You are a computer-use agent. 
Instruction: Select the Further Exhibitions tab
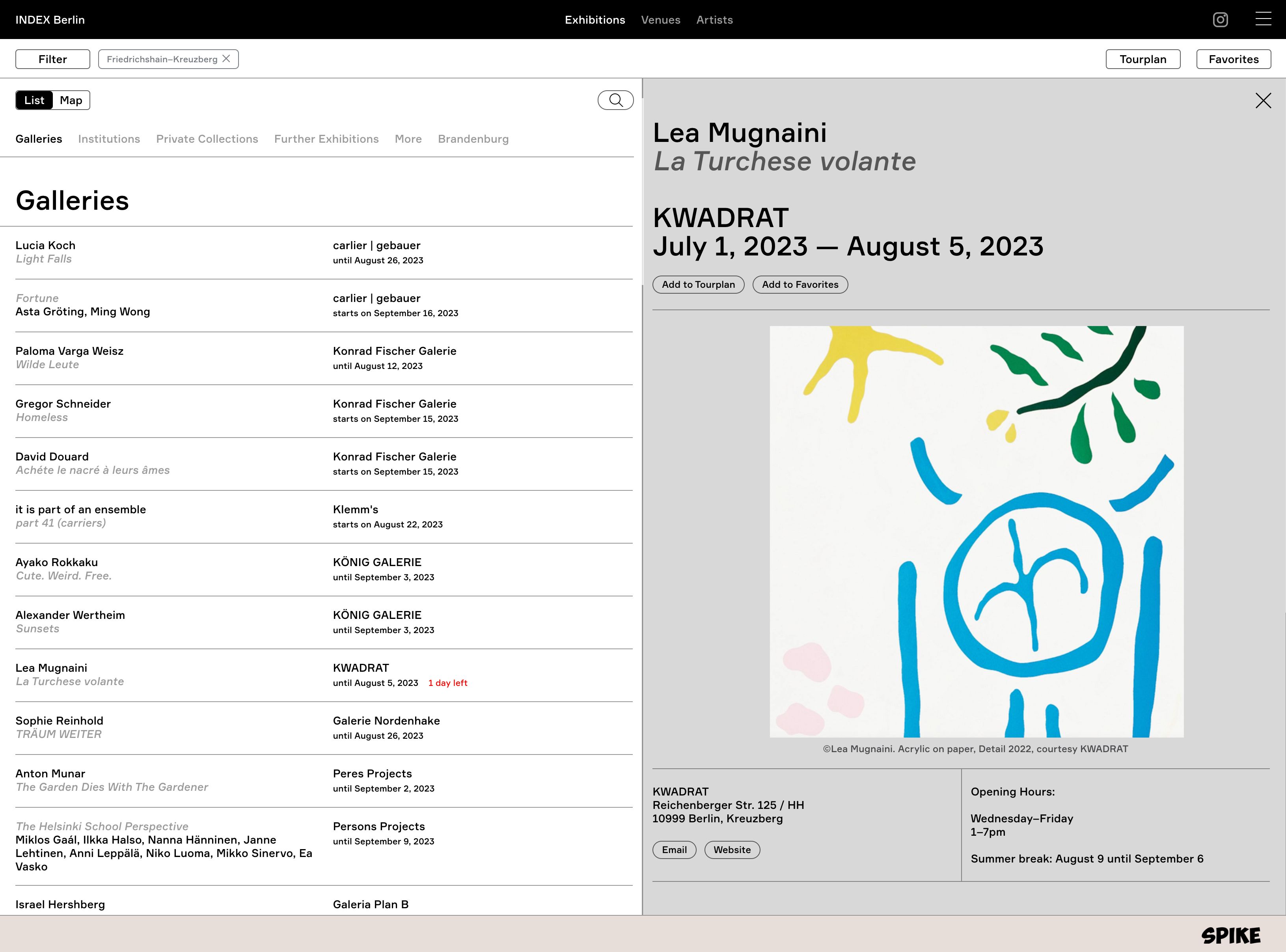[x=326, y=139]
